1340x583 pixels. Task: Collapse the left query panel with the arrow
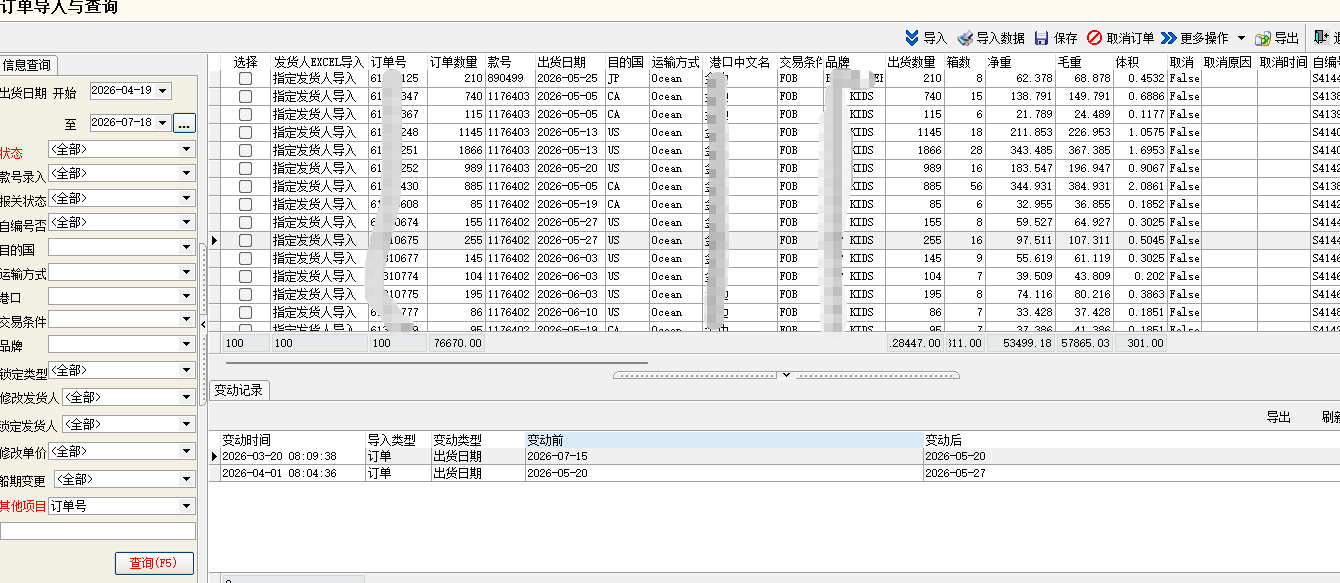(204, 325)
